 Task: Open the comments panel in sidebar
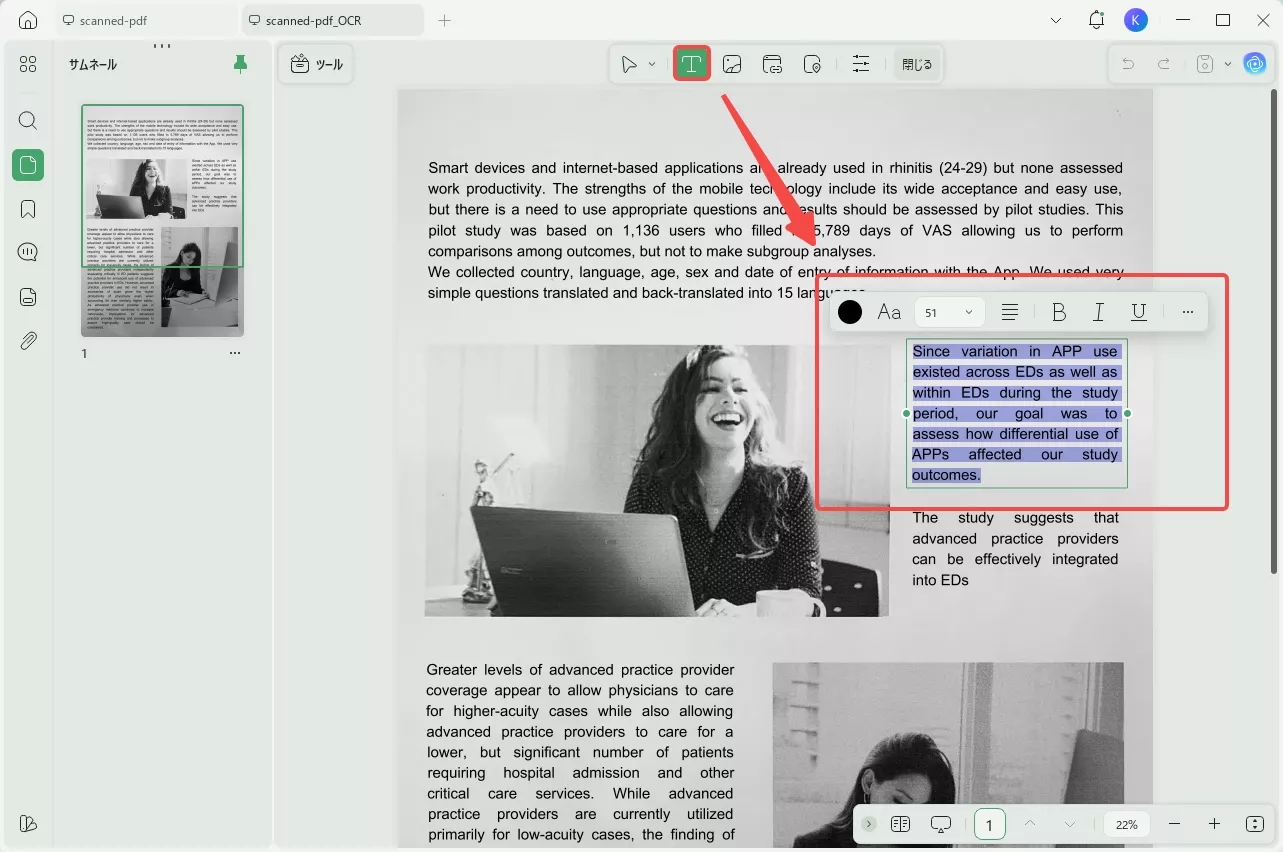coord(28,252)
